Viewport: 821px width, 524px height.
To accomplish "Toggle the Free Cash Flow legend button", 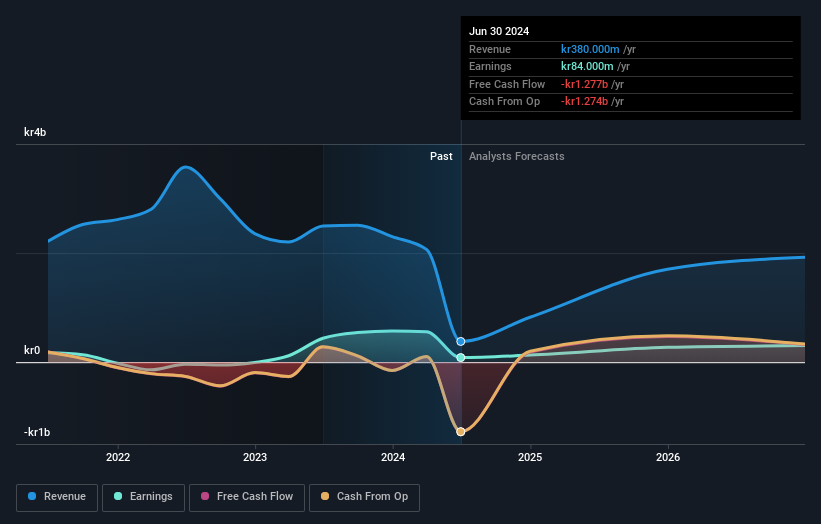I will (x=247, y=497).
